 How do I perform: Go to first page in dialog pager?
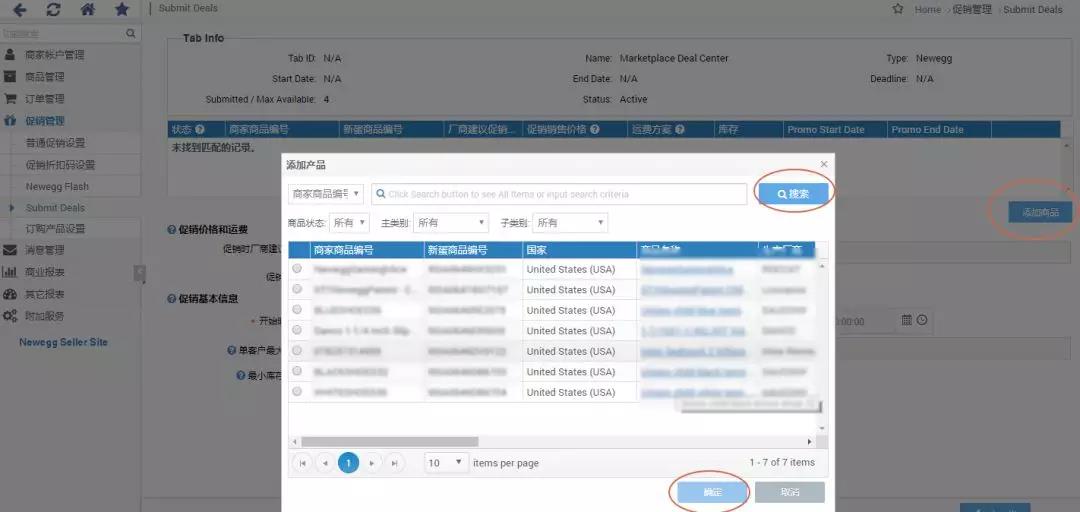(x=302, y=463)
